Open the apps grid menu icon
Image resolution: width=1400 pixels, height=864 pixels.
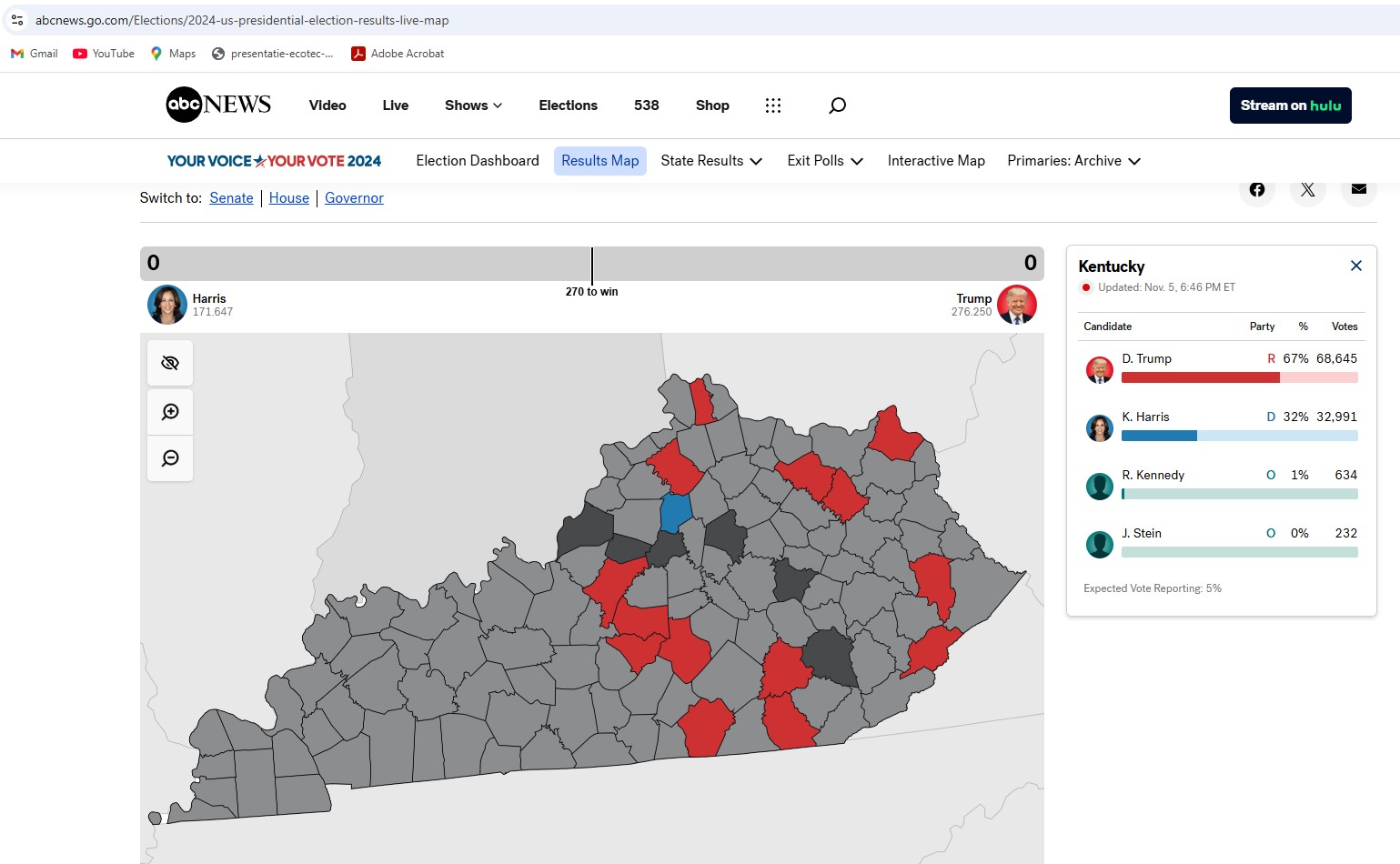click(773, 105)
